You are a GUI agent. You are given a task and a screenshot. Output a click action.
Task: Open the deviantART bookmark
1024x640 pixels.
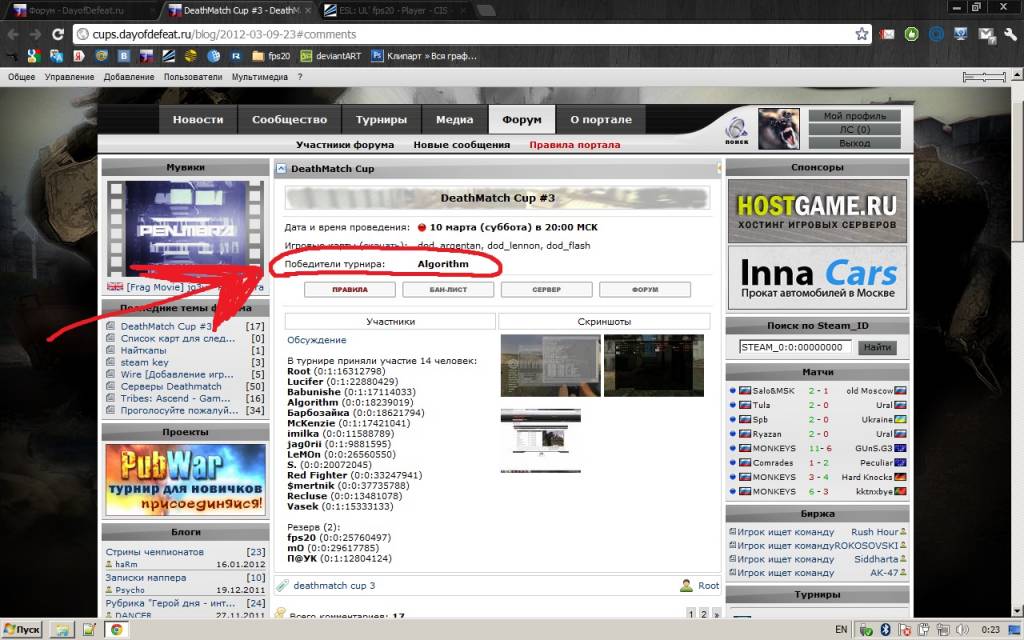click(x=330, y=56)
